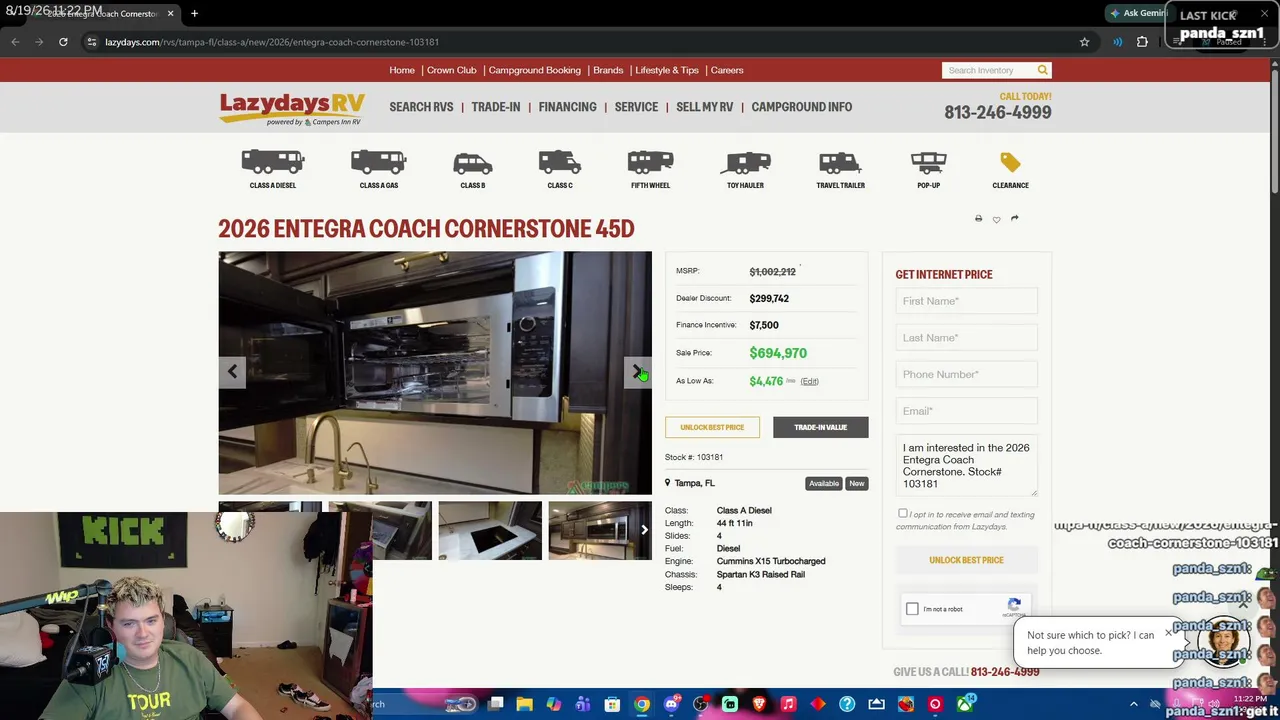
Task: Open the Lifestyle & Tips link
Action: [667, 70]
